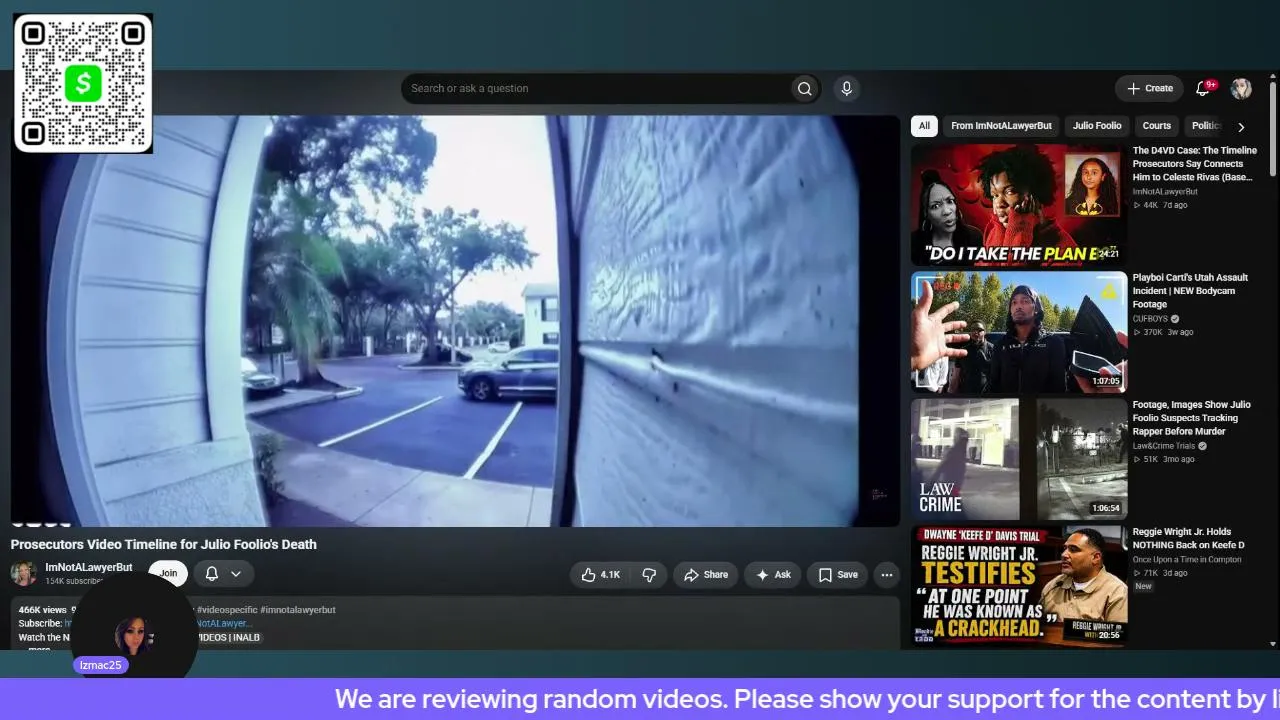Visit 'Once Upon a Time in Compton' channel

1187,560
